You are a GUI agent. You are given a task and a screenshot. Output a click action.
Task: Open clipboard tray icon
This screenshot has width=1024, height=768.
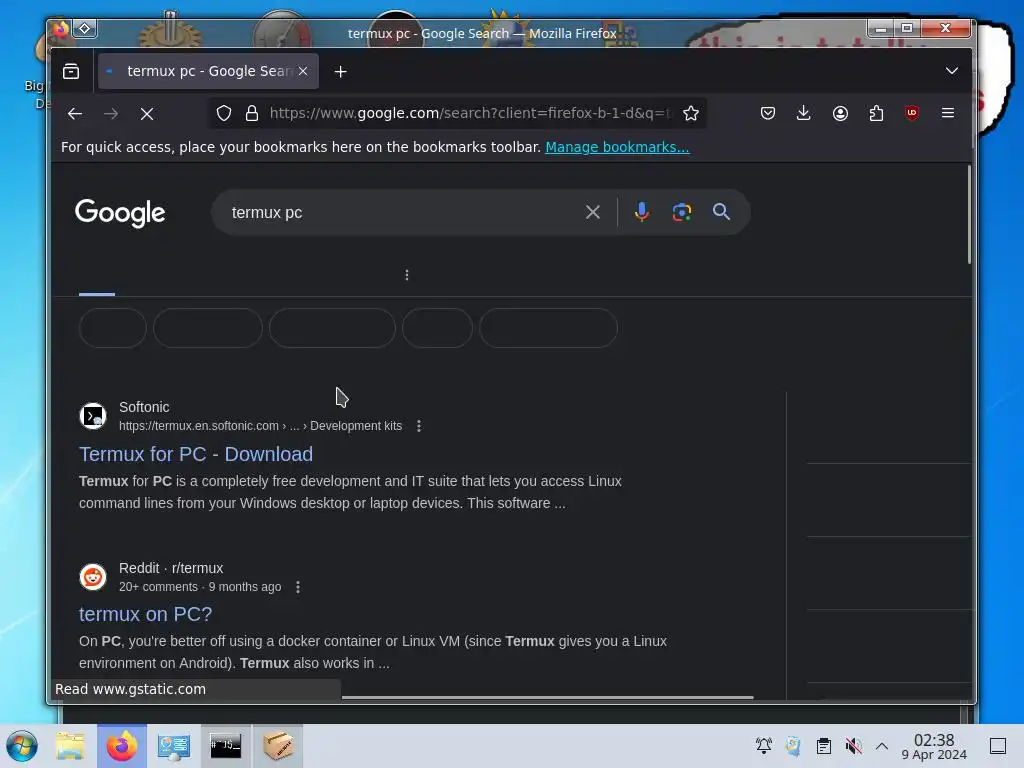click(x=824, y=746)
